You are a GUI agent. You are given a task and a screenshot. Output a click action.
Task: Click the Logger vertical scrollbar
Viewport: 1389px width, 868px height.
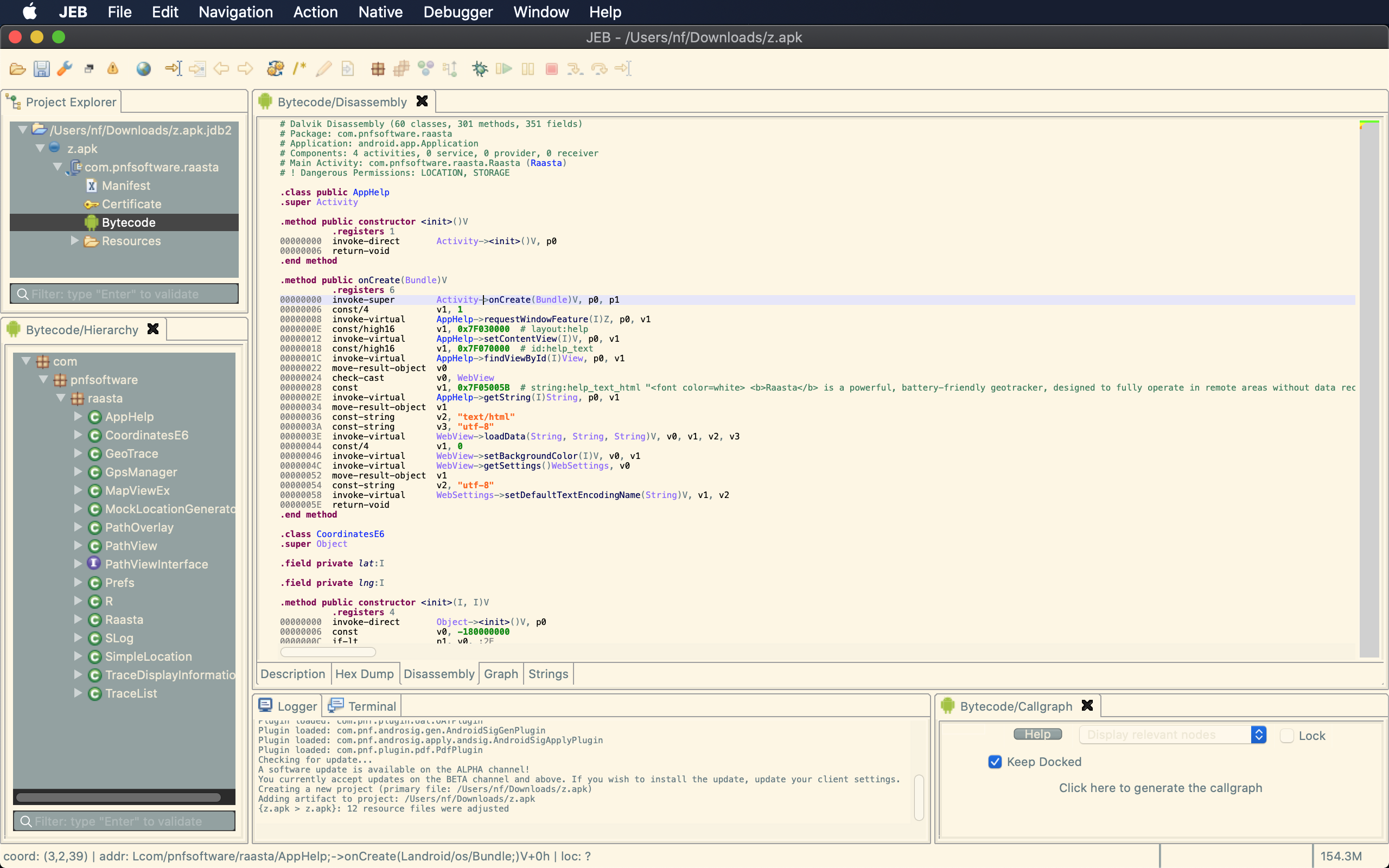[919, 797]
